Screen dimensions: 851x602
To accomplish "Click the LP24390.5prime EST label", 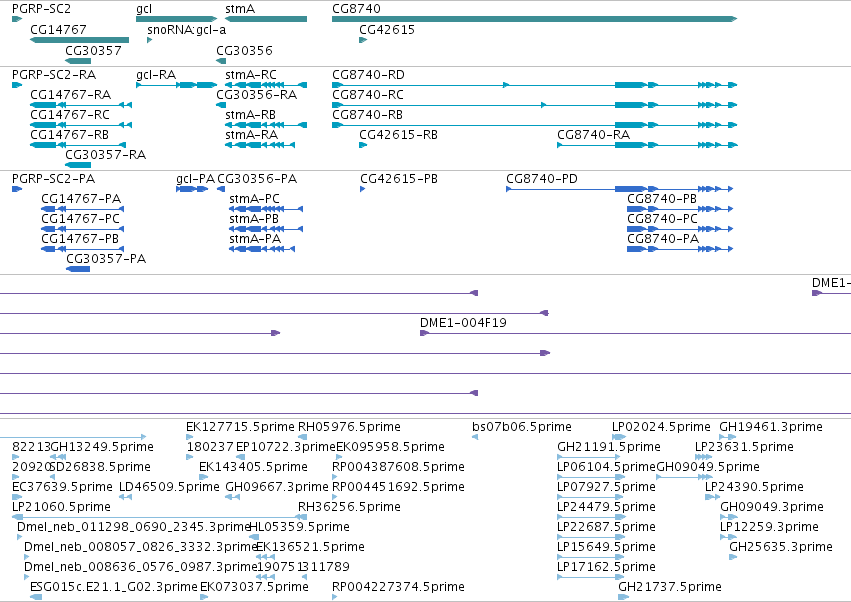I will [x=754, y=487].
